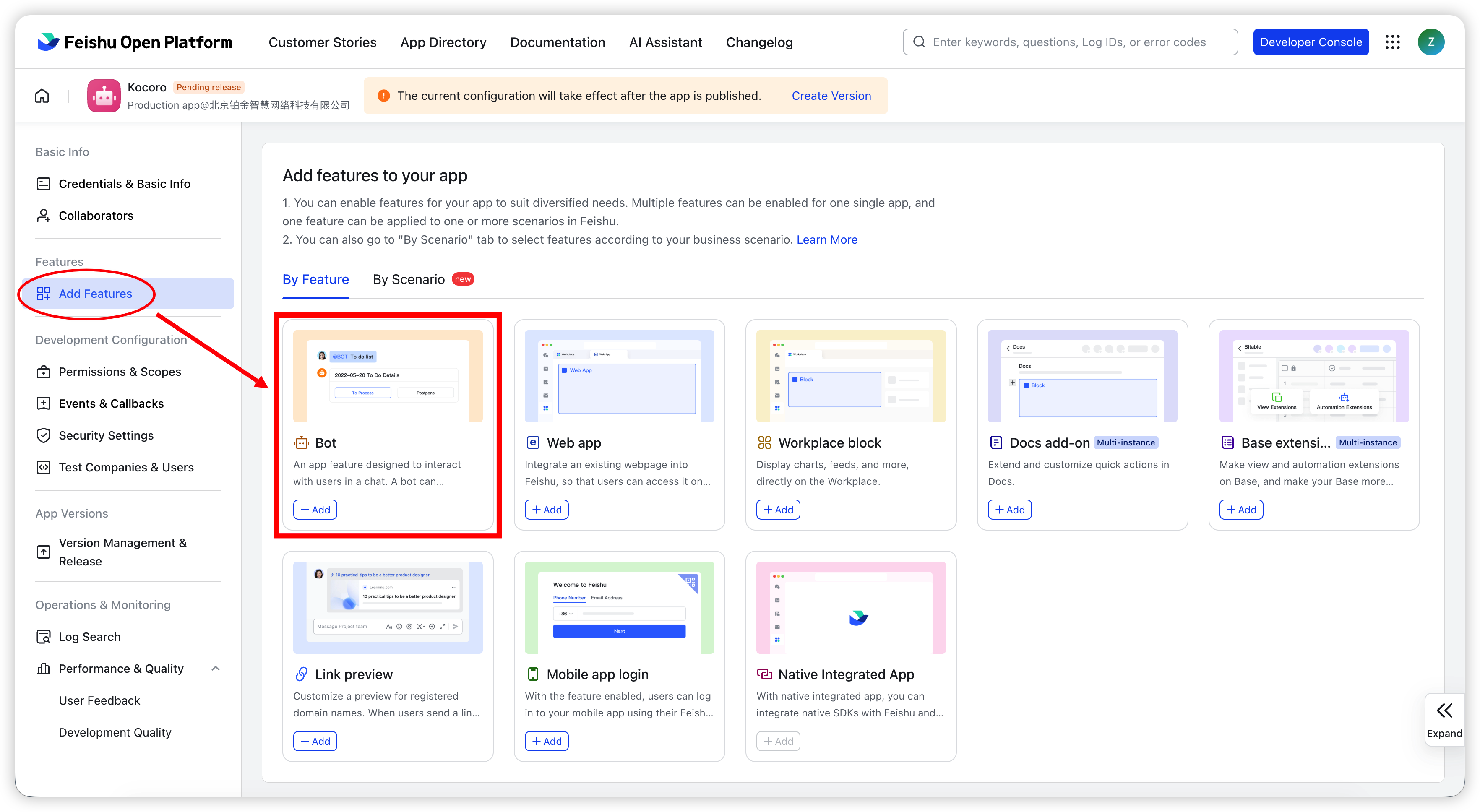The width and height of the screenshot is (1480, 812).
Task: Click the Performance & Quality chart icon
Action: point(44,669)
